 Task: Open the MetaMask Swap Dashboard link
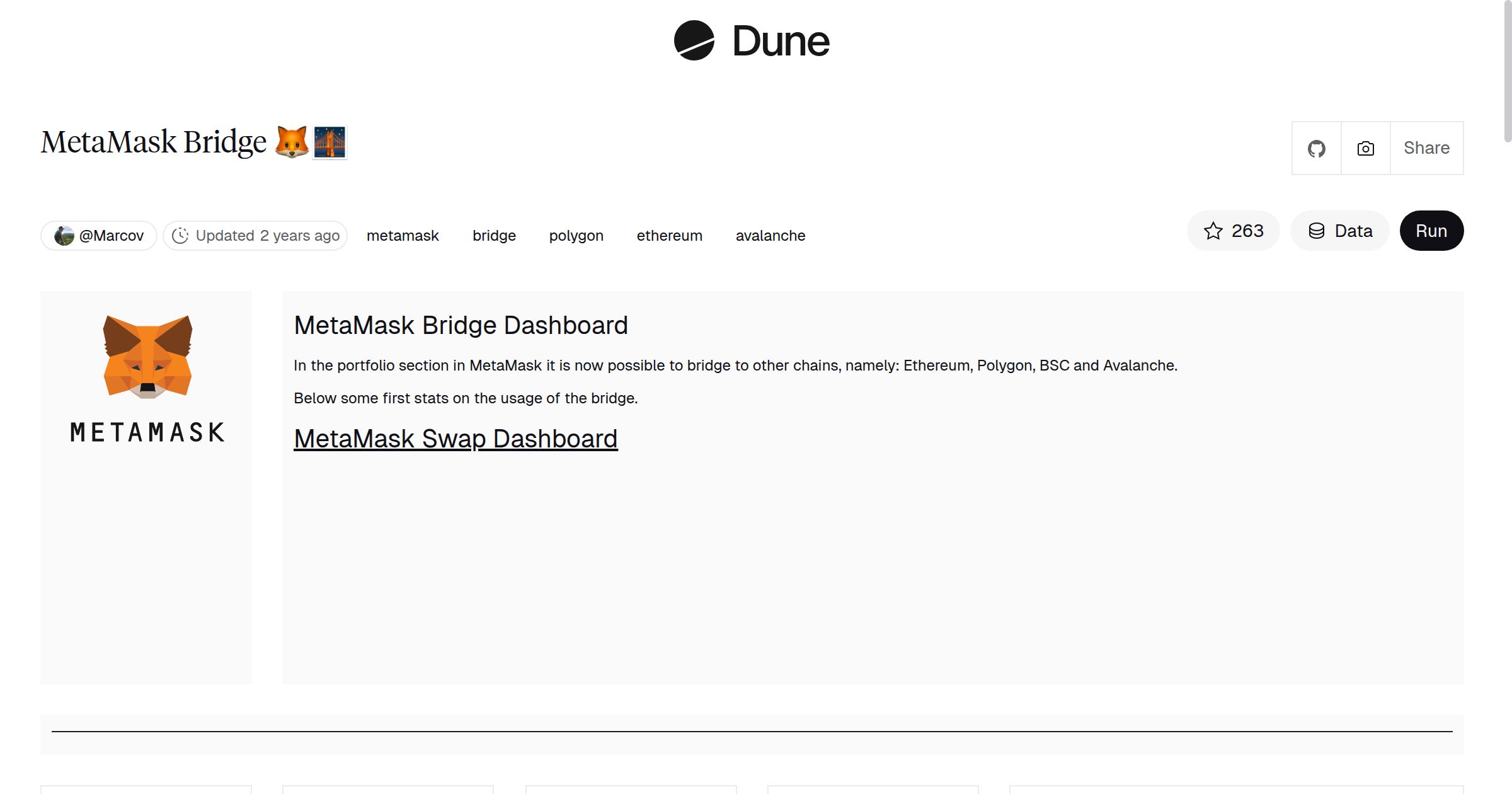[455, 439]
